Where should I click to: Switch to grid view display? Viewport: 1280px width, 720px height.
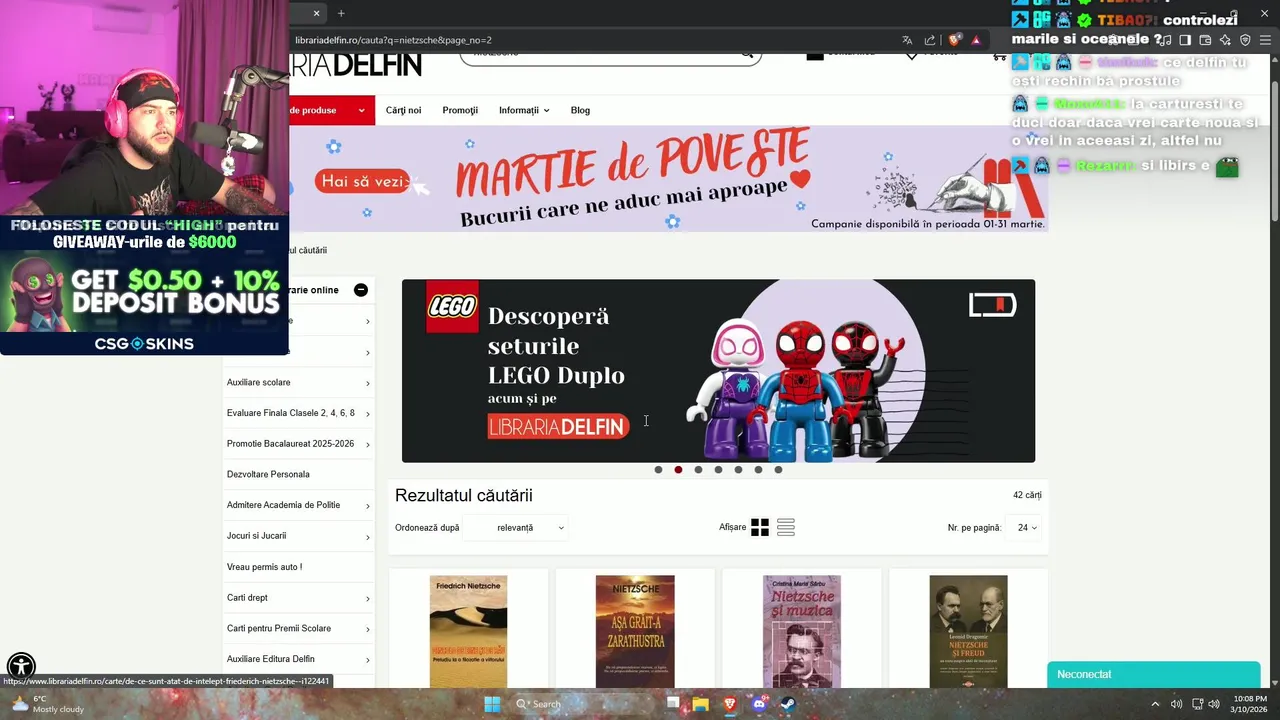(760, 527)
